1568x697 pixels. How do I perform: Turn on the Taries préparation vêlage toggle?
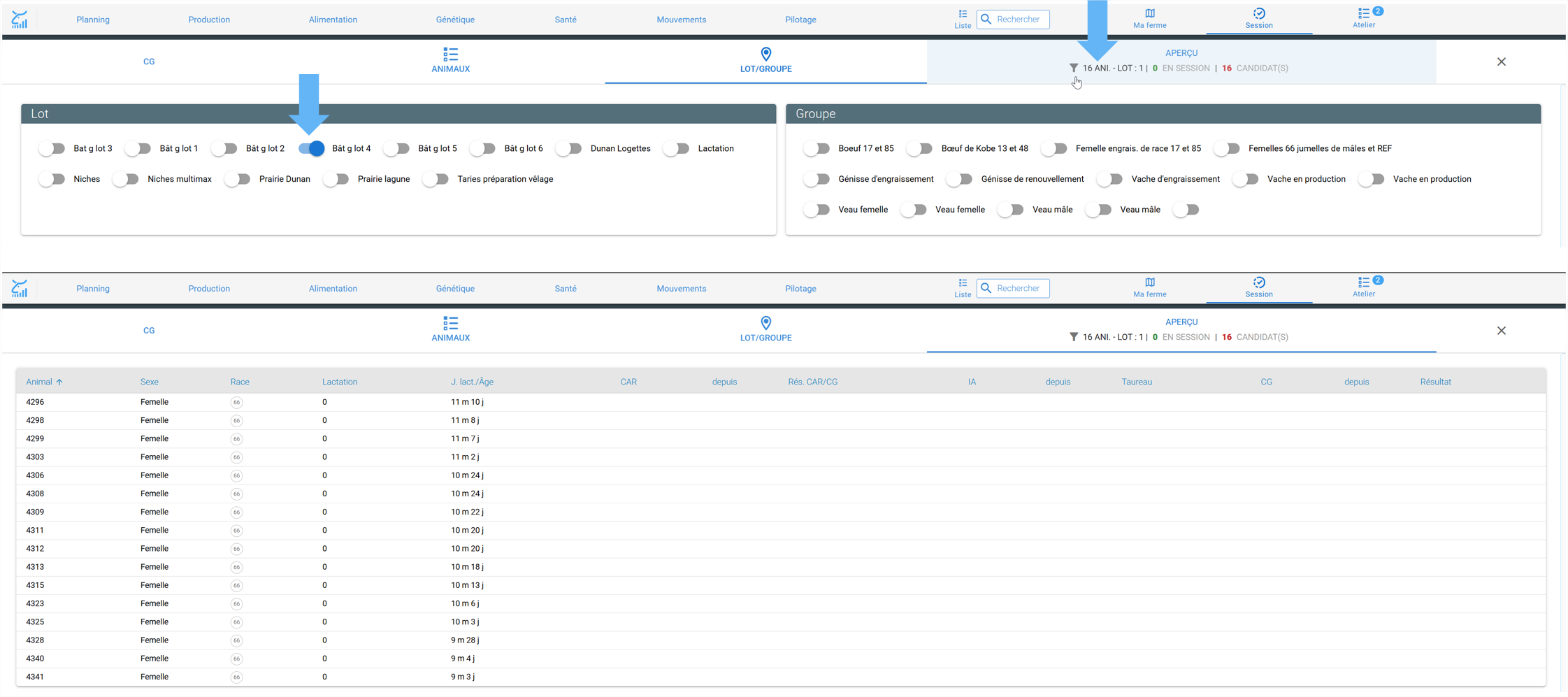pyautogui.click(x=436, y=179)
